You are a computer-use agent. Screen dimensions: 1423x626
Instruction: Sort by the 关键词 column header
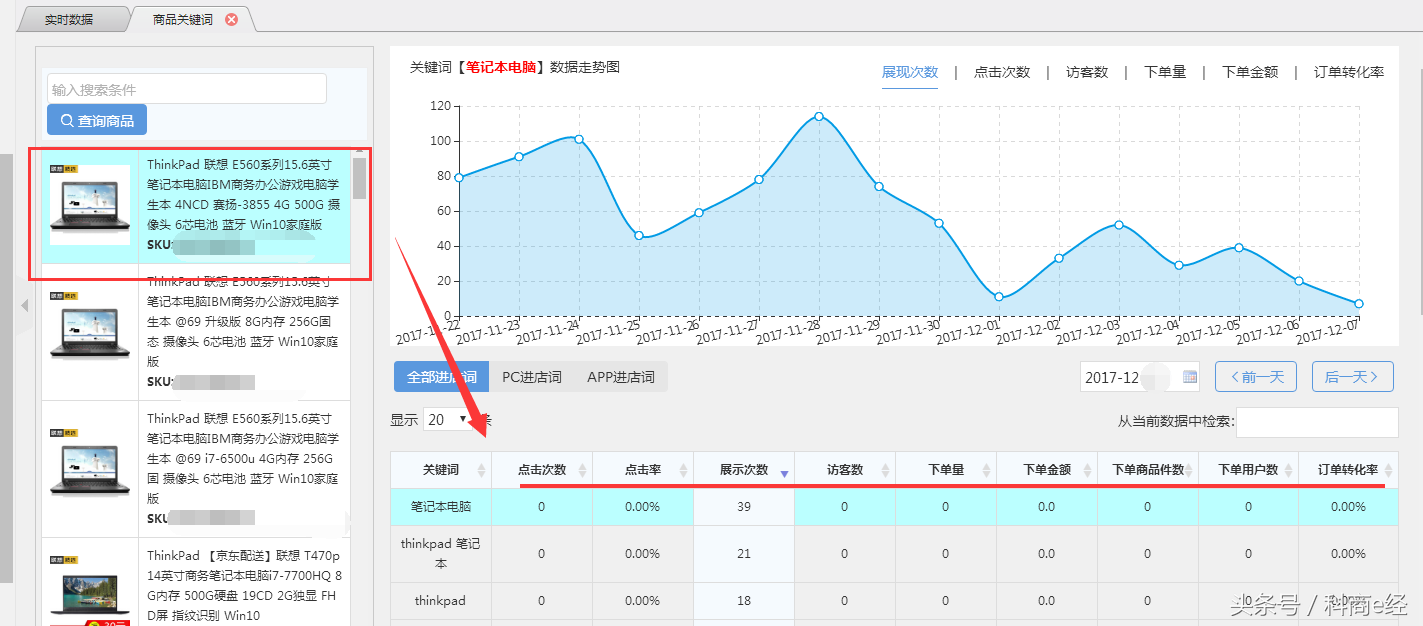click(x=441, y=469)
